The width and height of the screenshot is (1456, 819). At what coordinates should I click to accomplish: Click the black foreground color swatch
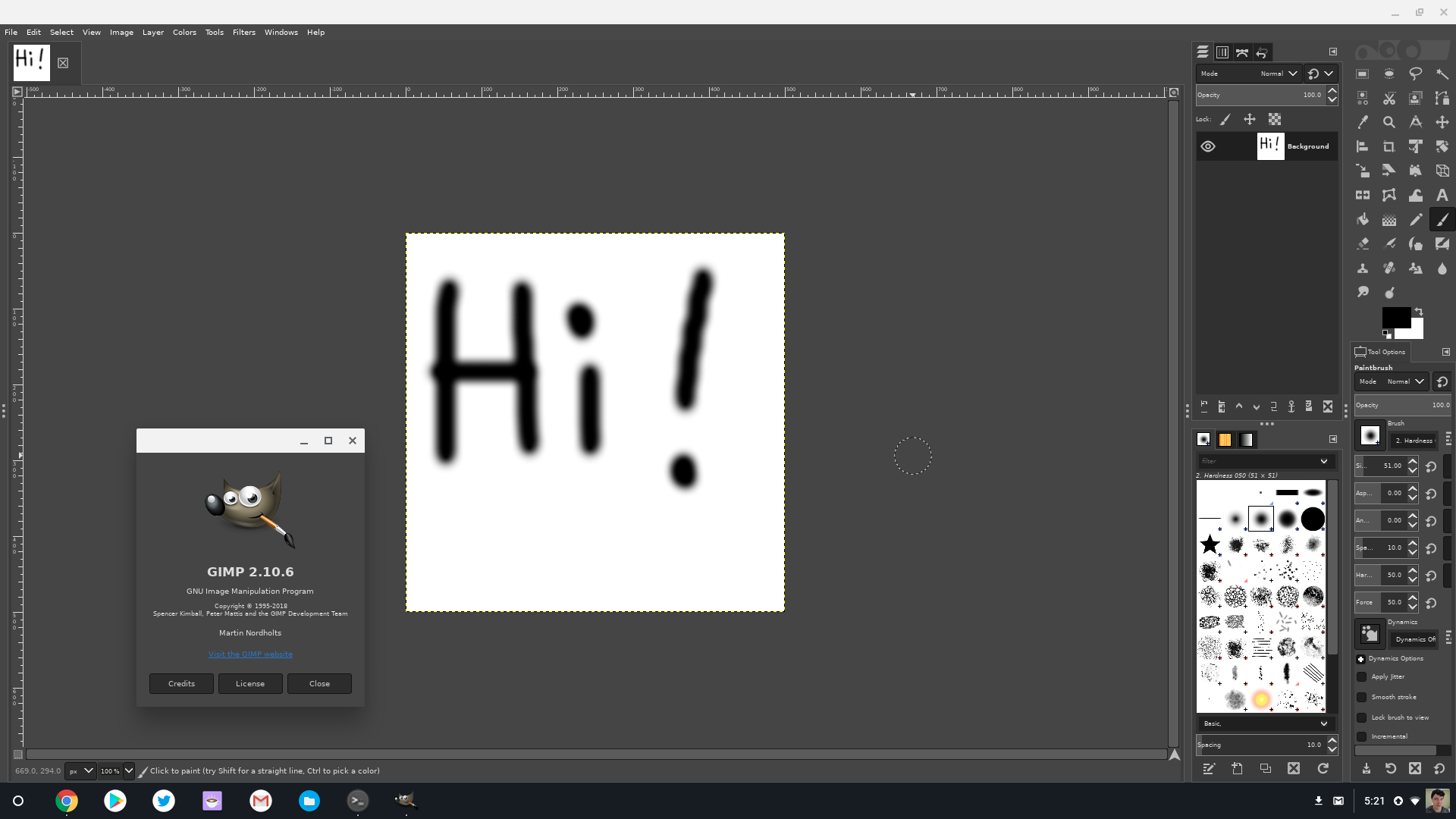[x=1394, y=317]
